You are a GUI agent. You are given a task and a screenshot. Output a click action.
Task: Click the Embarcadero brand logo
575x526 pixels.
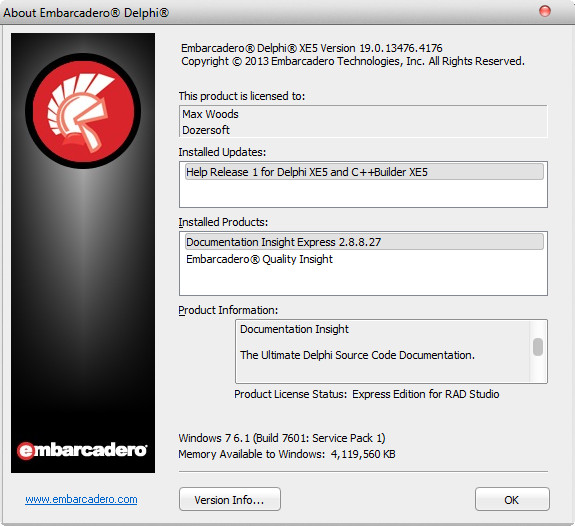point(83,450)
